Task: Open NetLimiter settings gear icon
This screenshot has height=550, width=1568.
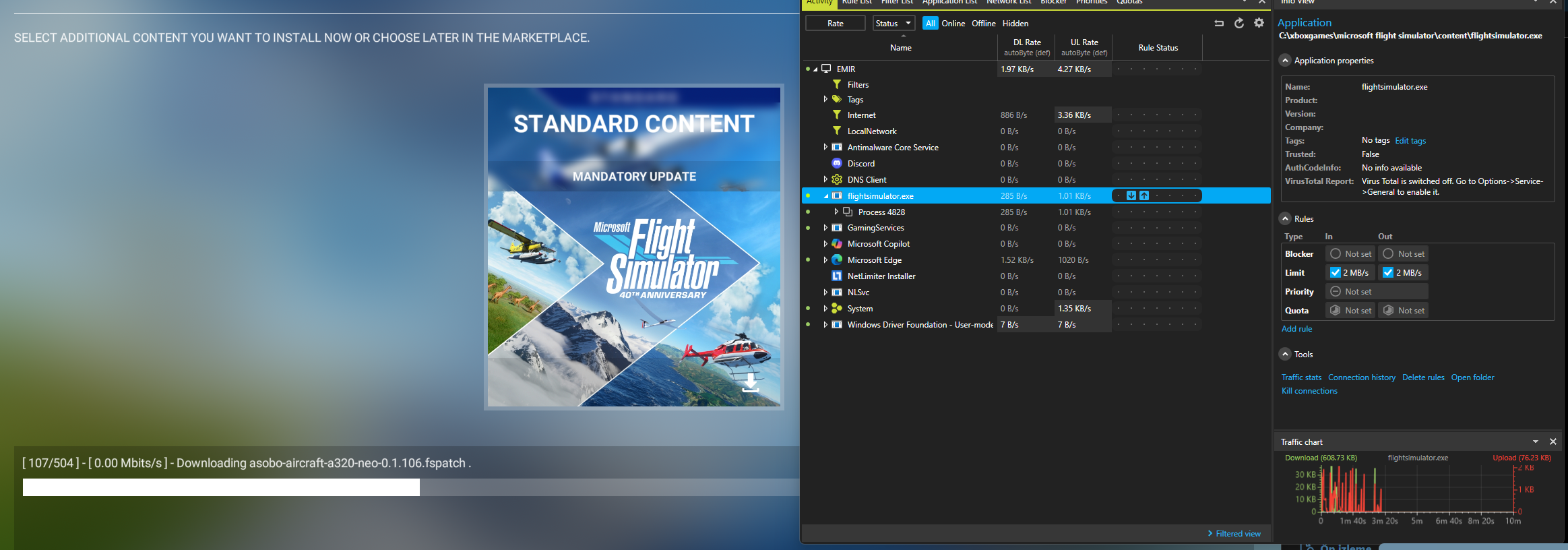Action: 1259,23
